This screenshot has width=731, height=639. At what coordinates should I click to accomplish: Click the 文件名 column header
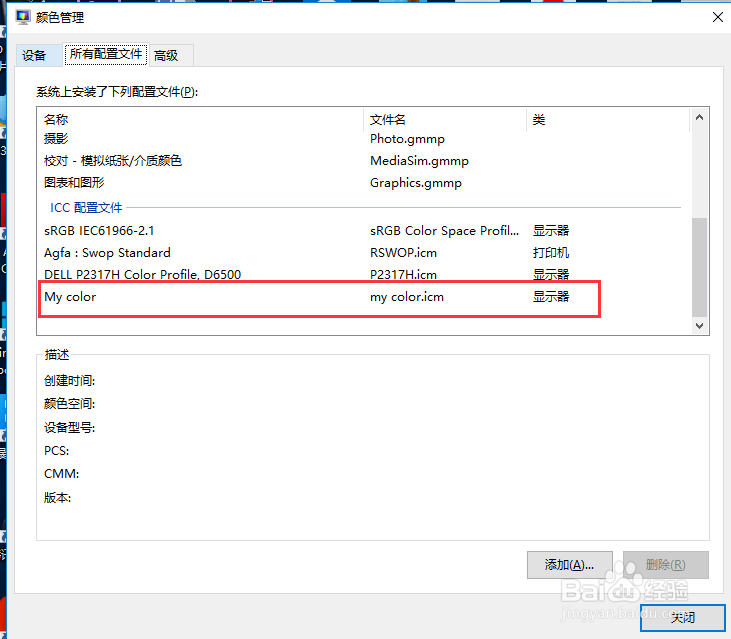[x=445, y=120]
